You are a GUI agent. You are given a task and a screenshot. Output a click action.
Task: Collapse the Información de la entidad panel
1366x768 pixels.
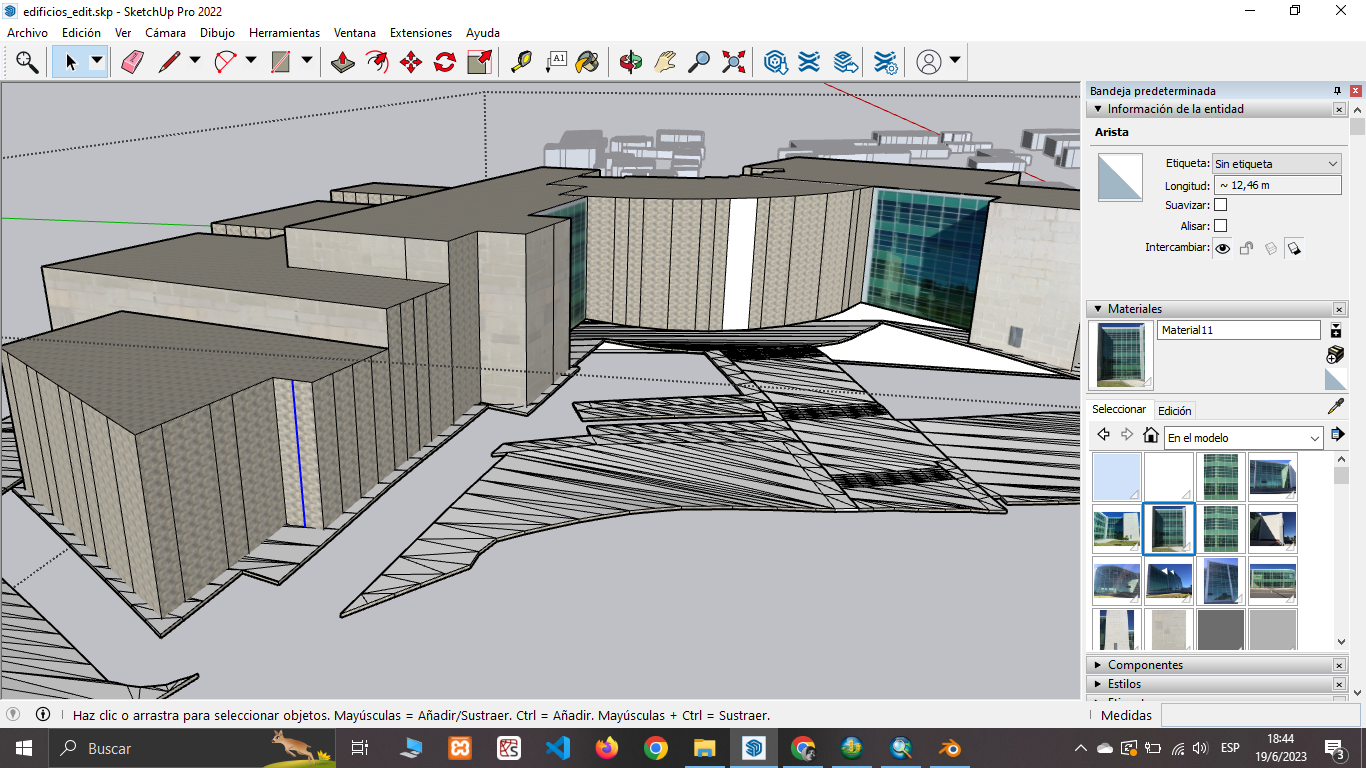click(1098, 109)
